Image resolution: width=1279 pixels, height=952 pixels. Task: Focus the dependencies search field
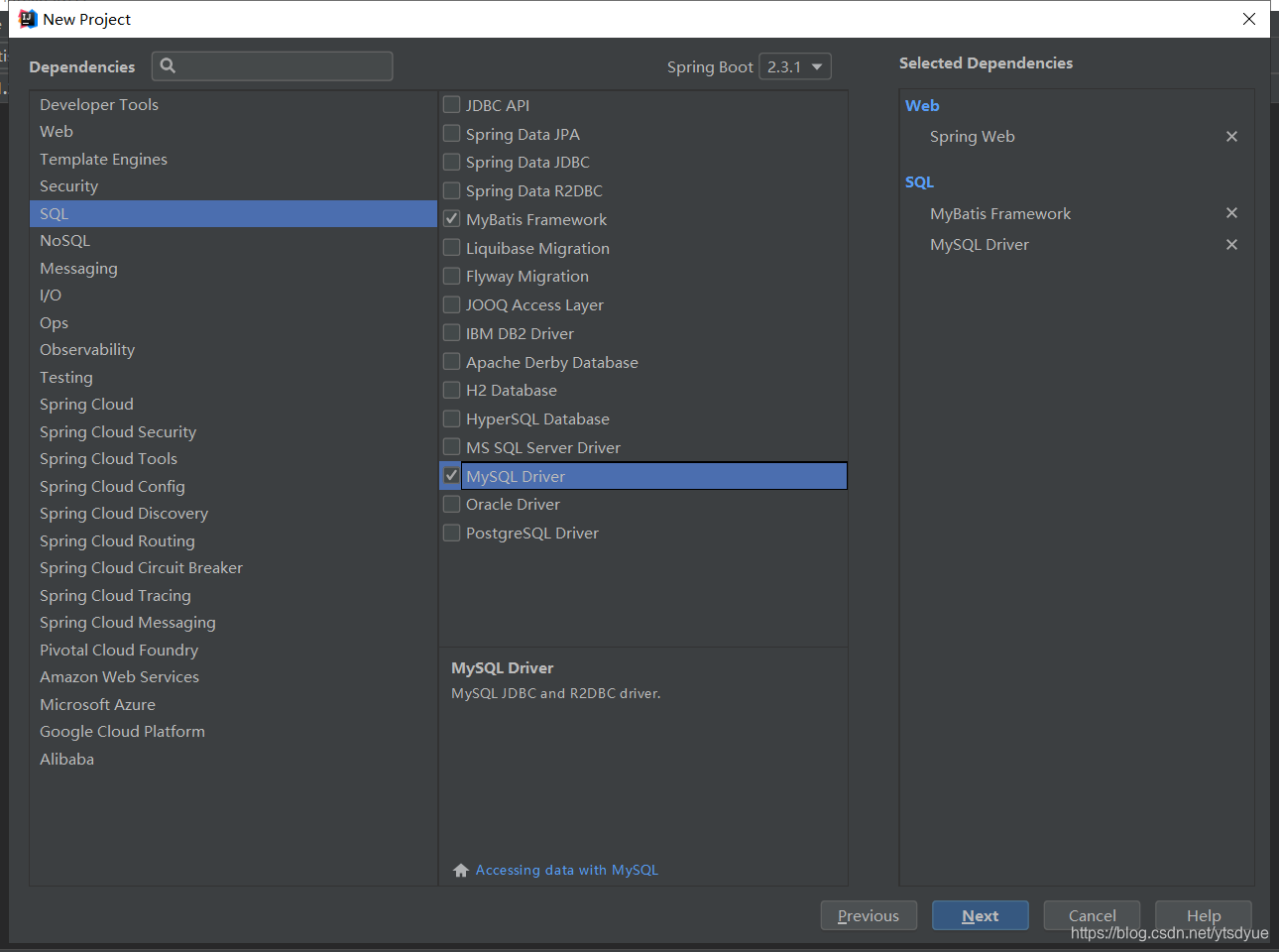(x=272, y=66)
